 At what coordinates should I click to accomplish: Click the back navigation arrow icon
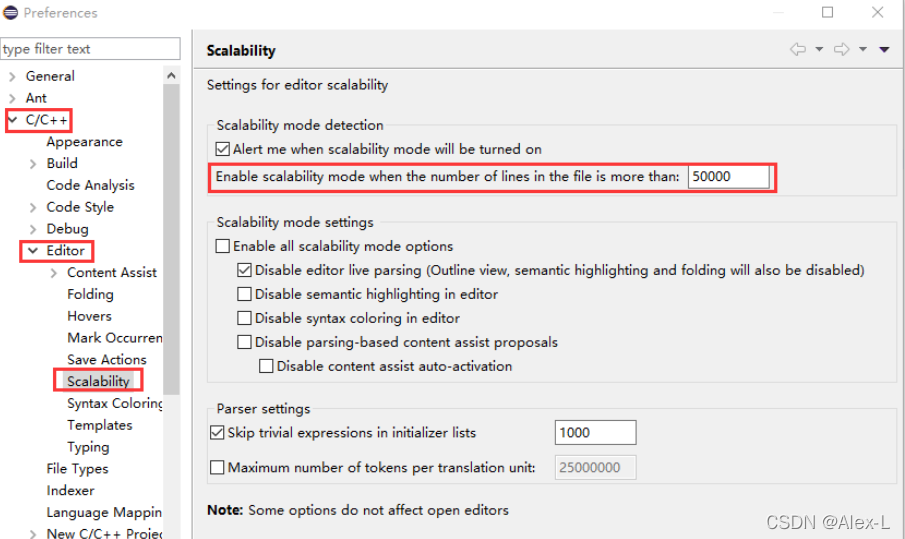(797, 49)
